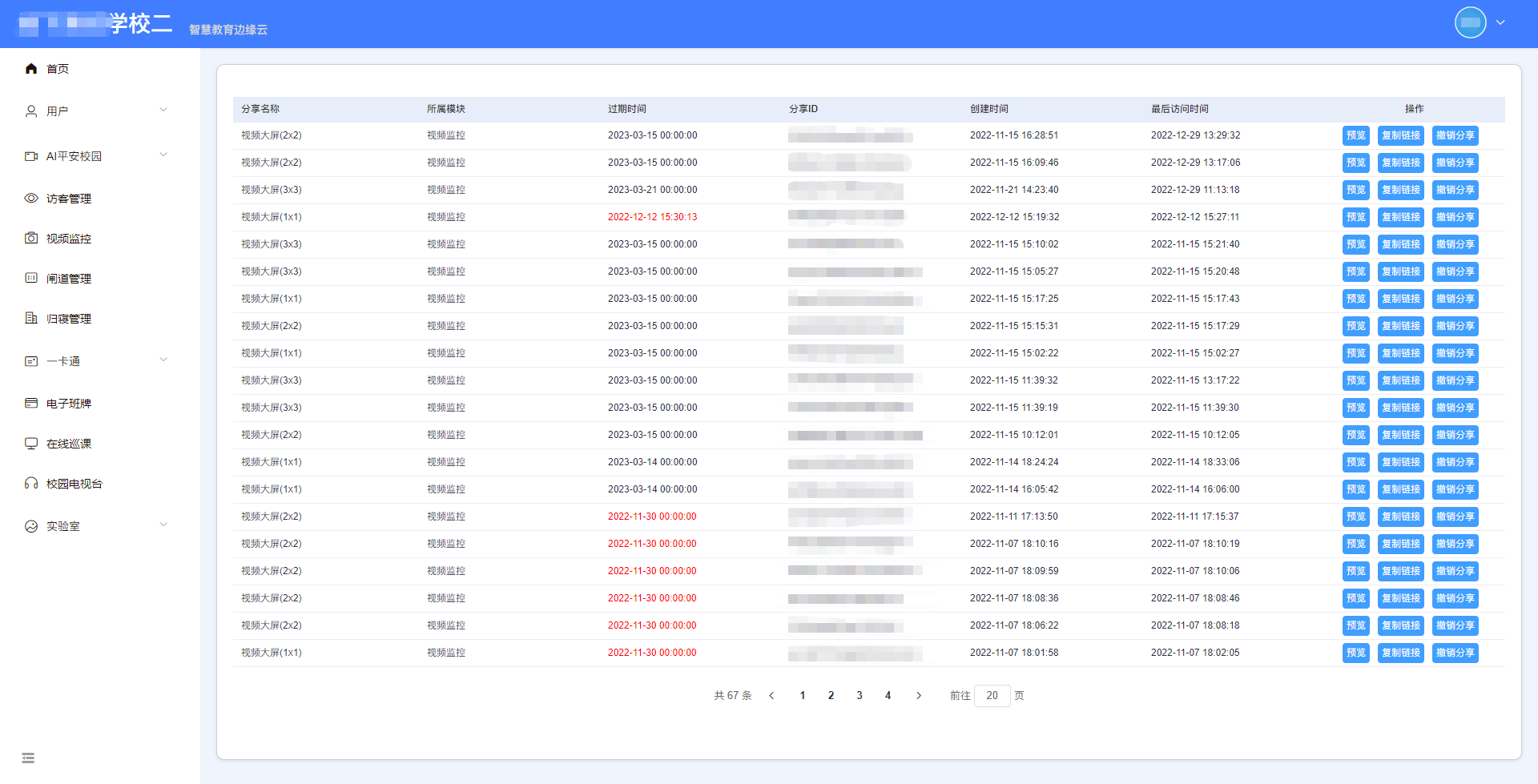Viewport: 1538px width, 784px height.
Task: Expand the AI平安校园 submenu arrow
Action: pos(163,155)
